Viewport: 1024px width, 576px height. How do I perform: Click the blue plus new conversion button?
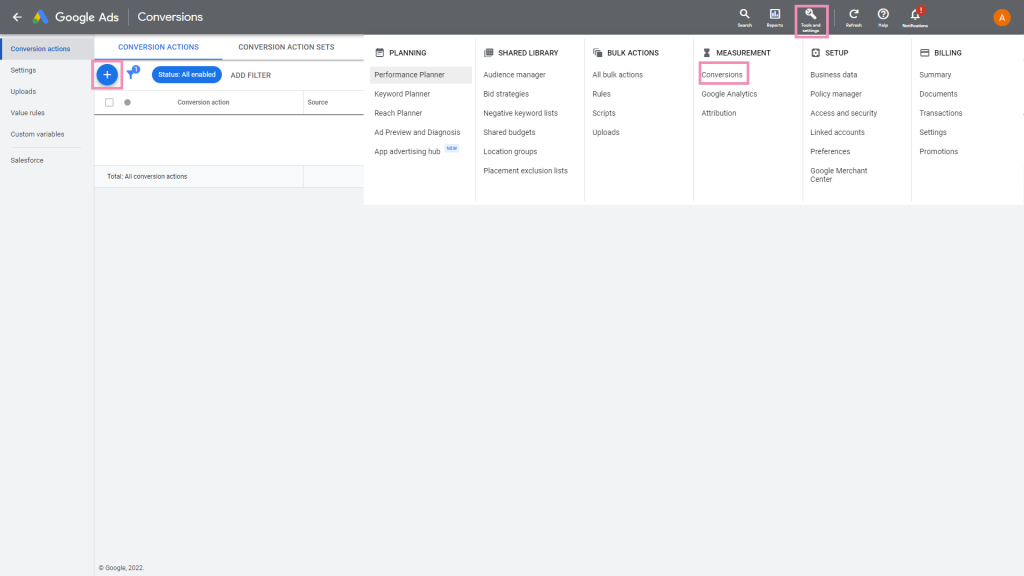click(x=107, y=74)
